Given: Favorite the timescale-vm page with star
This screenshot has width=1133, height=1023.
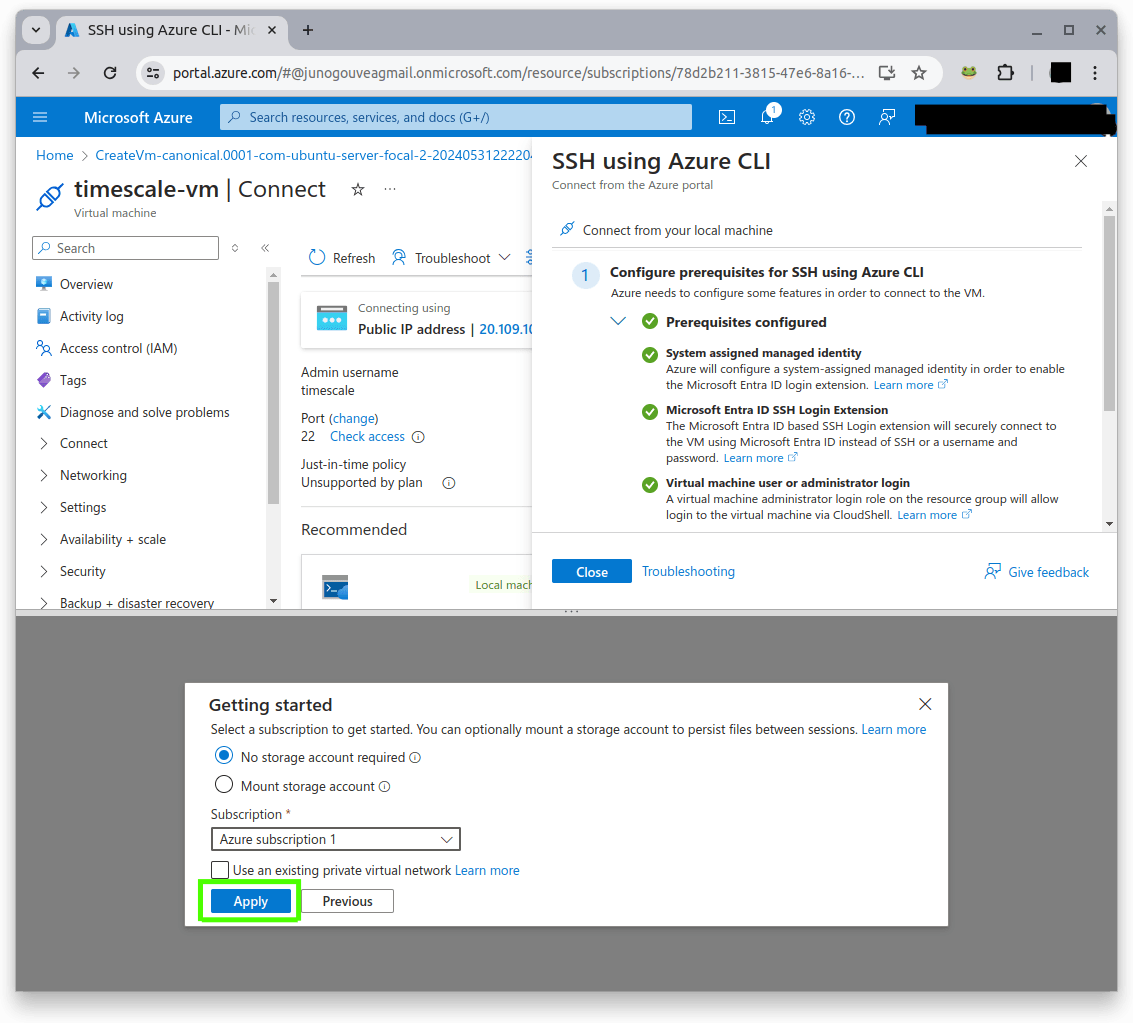Looking at the screenshot, I should coord(358,189).
